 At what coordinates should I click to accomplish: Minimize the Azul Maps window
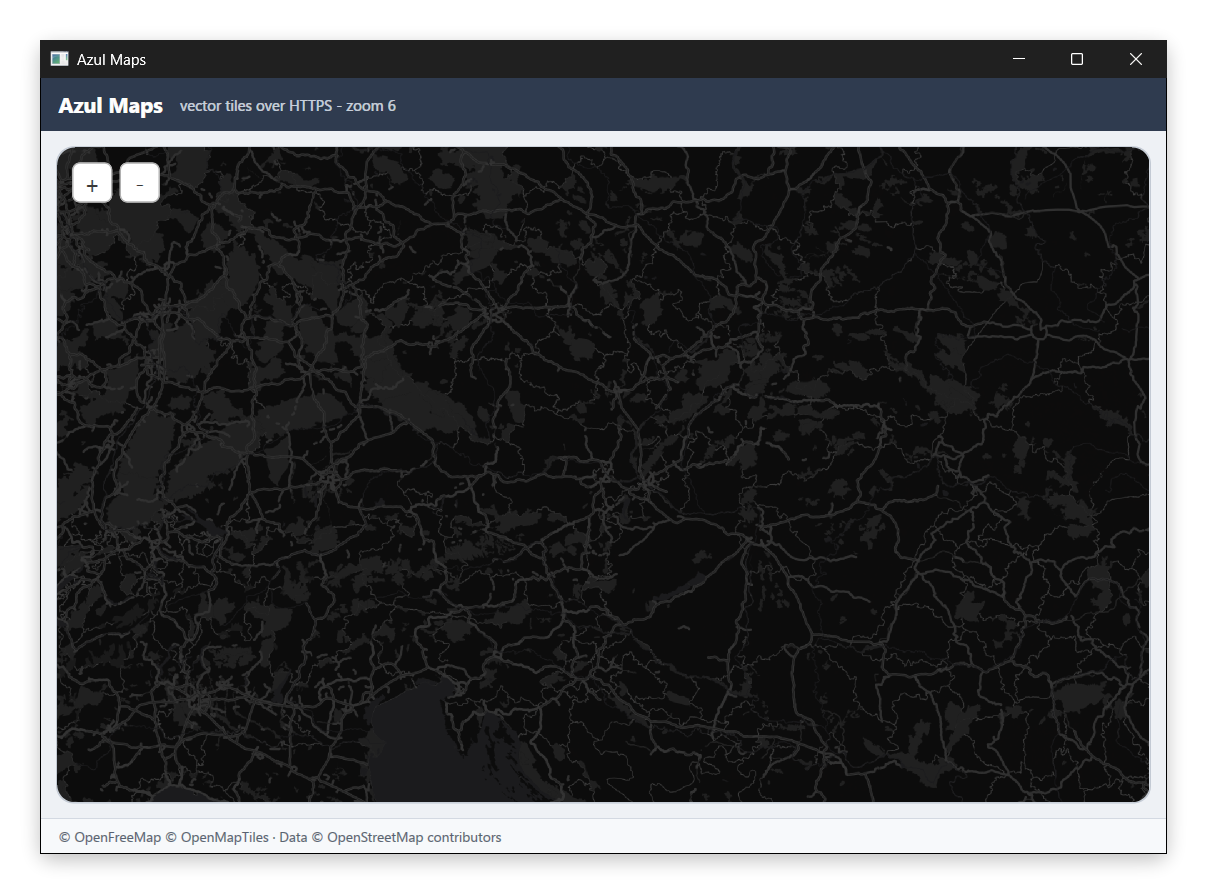[x=1019, y=59]
